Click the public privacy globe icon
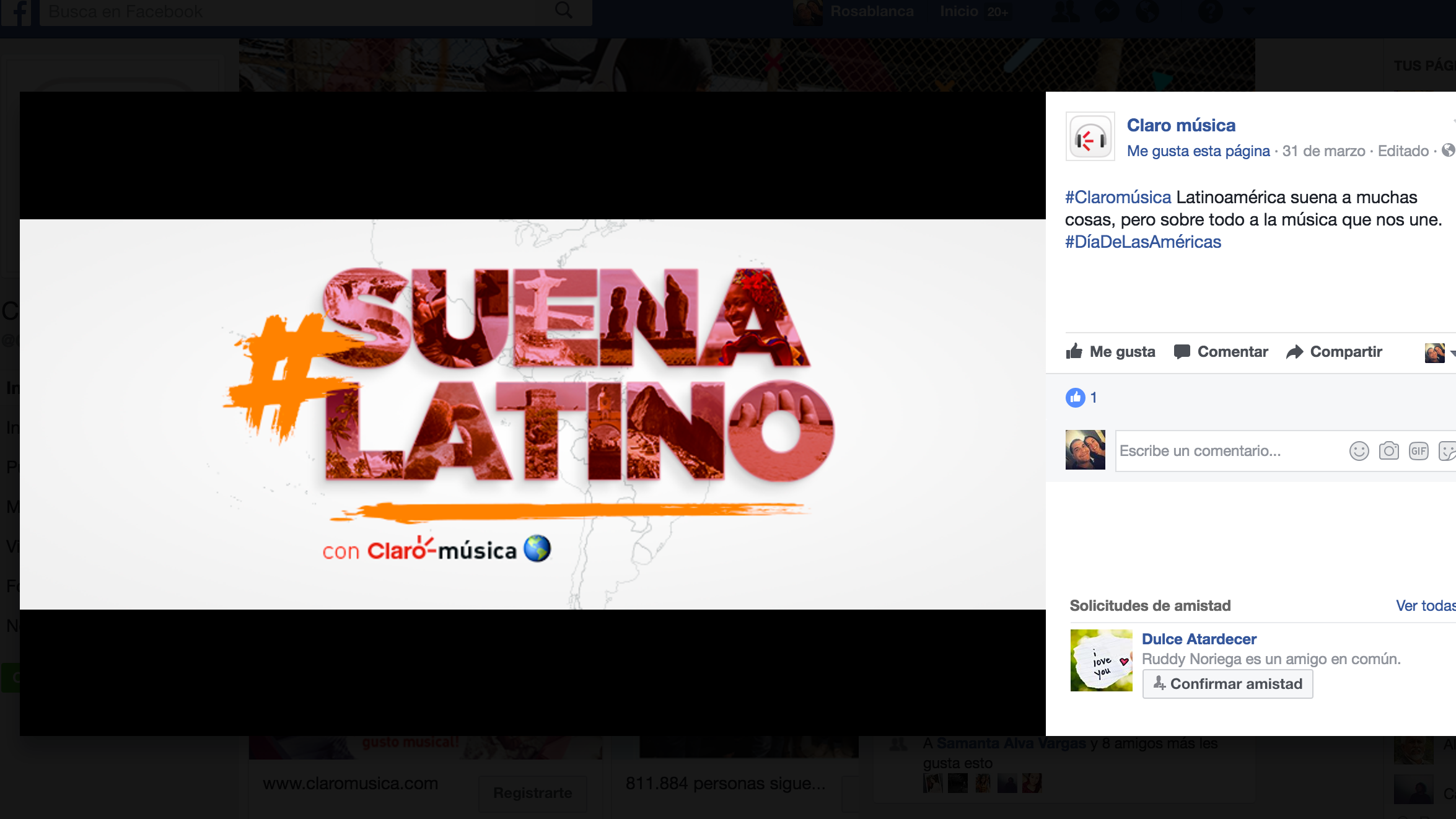Viewport: 1456px width, 819px height. [1449, 151]
